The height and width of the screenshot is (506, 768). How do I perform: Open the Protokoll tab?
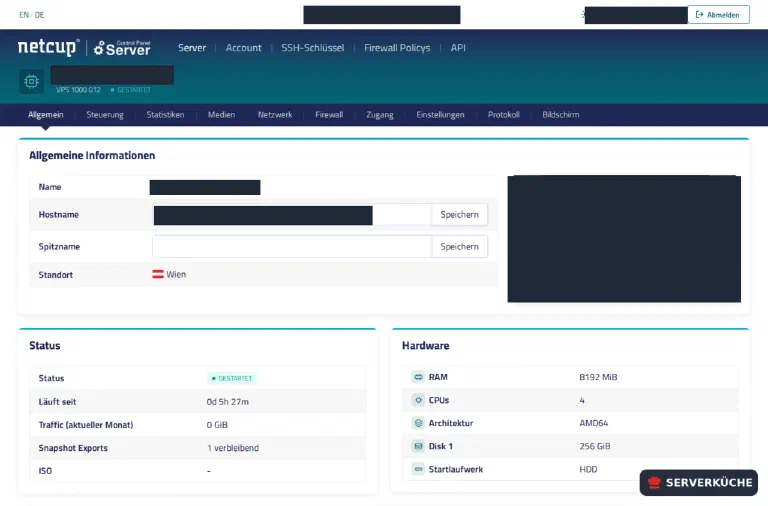coord(504,115)
